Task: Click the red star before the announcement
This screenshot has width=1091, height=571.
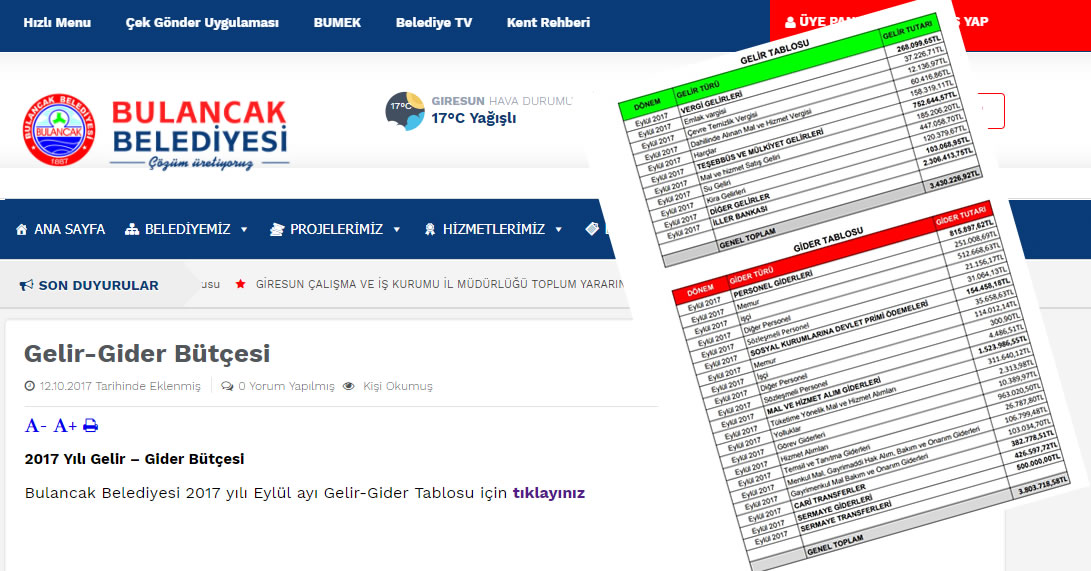Action: pos(240,284)
